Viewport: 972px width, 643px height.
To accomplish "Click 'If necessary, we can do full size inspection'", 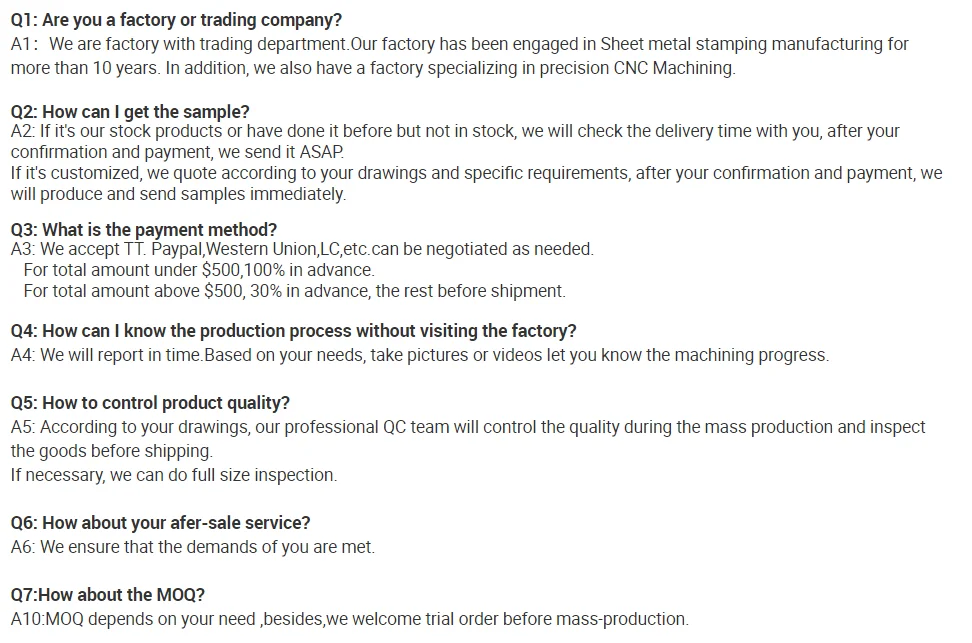I will 174,475.
